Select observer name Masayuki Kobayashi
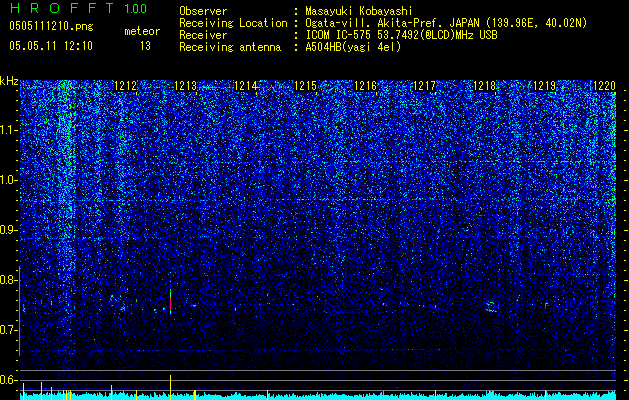Screen dimensions: 629x400 point(359,11)
